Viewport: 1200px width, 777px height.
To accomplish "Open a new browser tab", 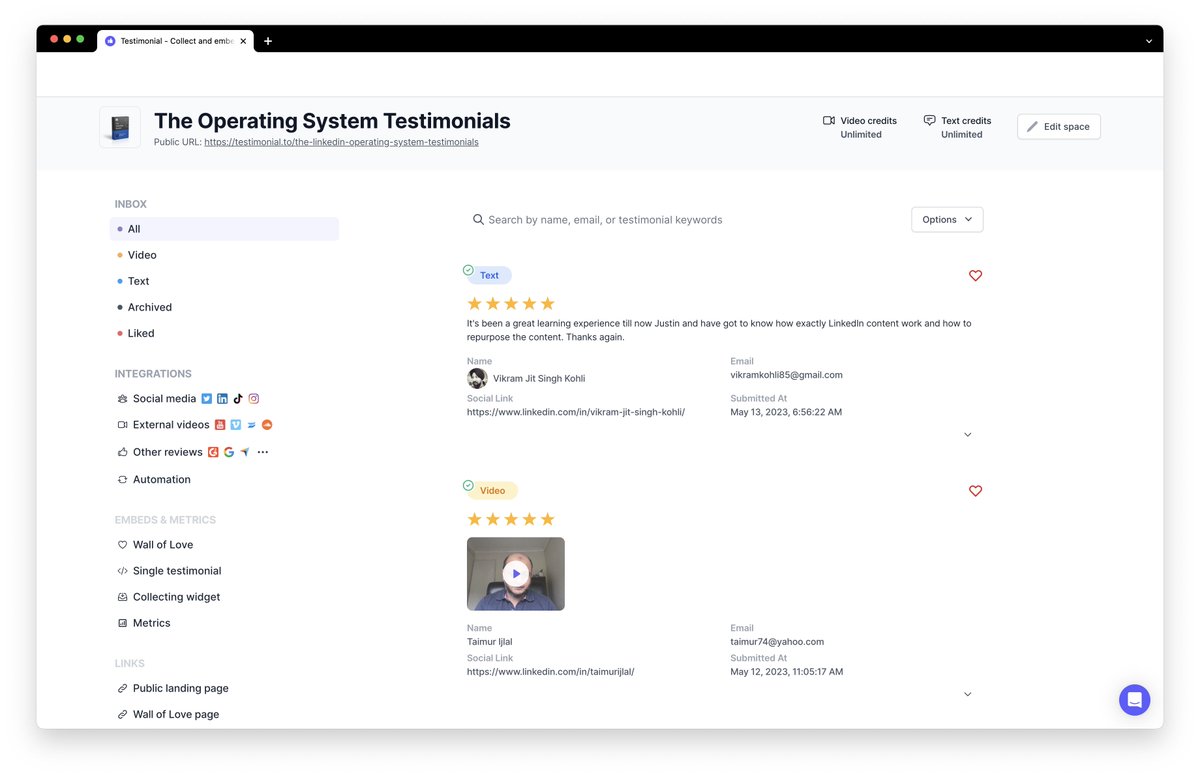I will [x=268, y=41].
